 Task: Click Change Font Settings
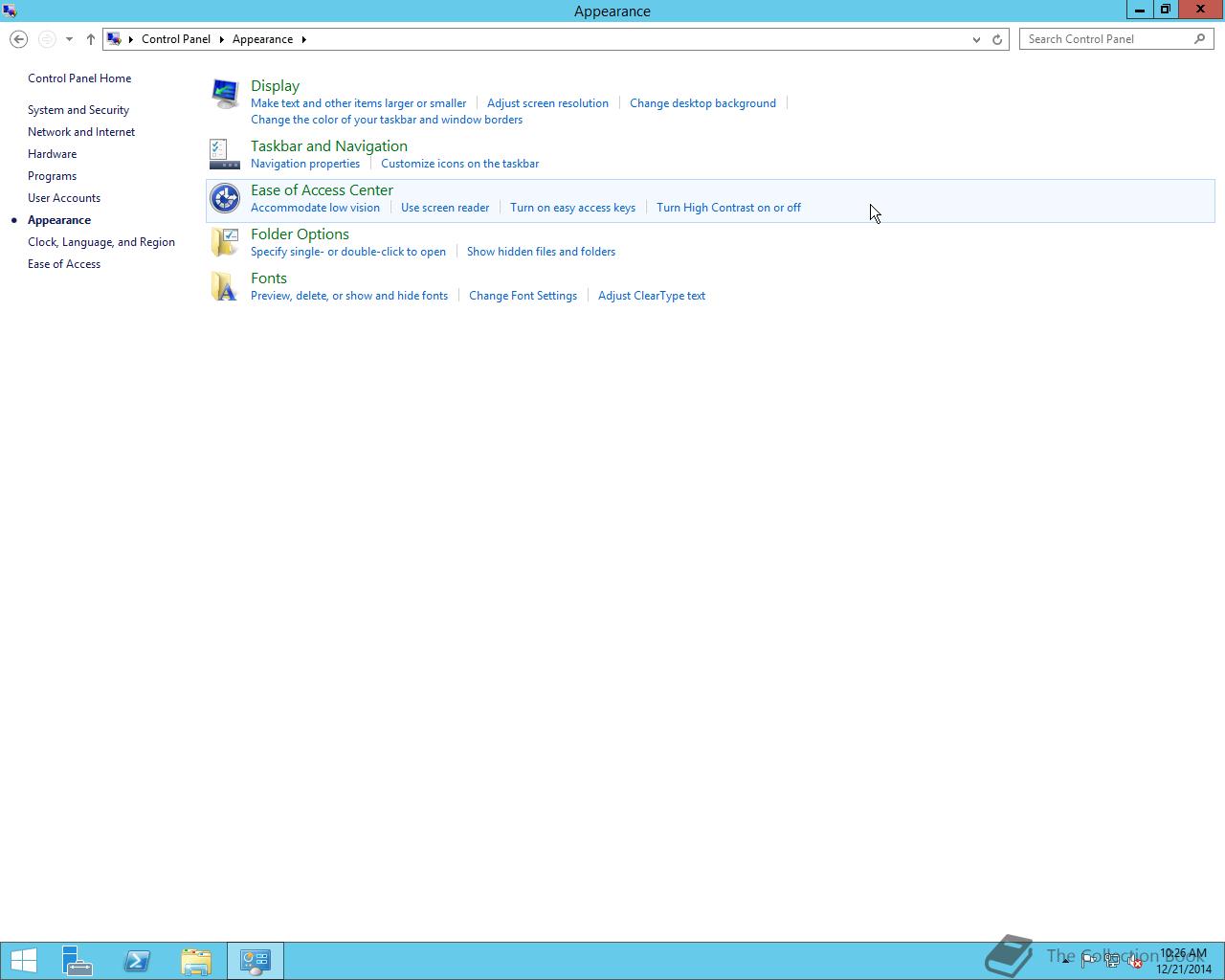tap(523, 296)
